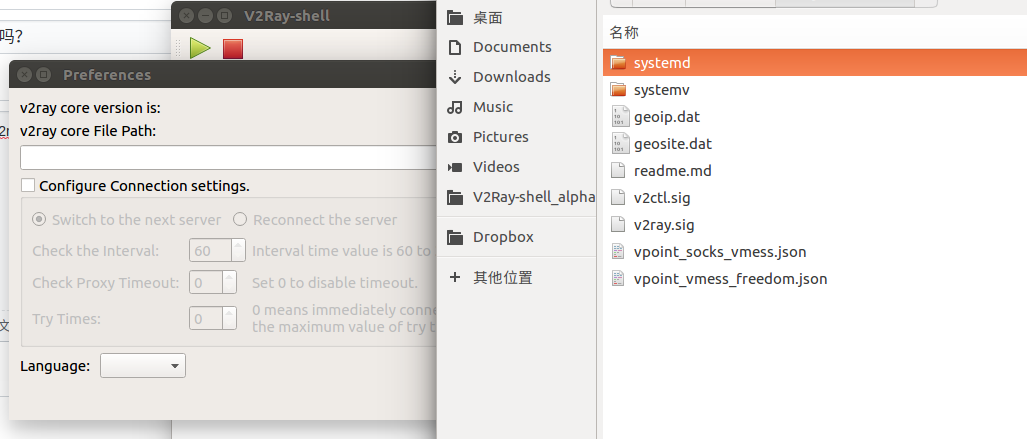Start V2Ray with the green play icon
This screenshot has width=1027, height=439.
200,48
